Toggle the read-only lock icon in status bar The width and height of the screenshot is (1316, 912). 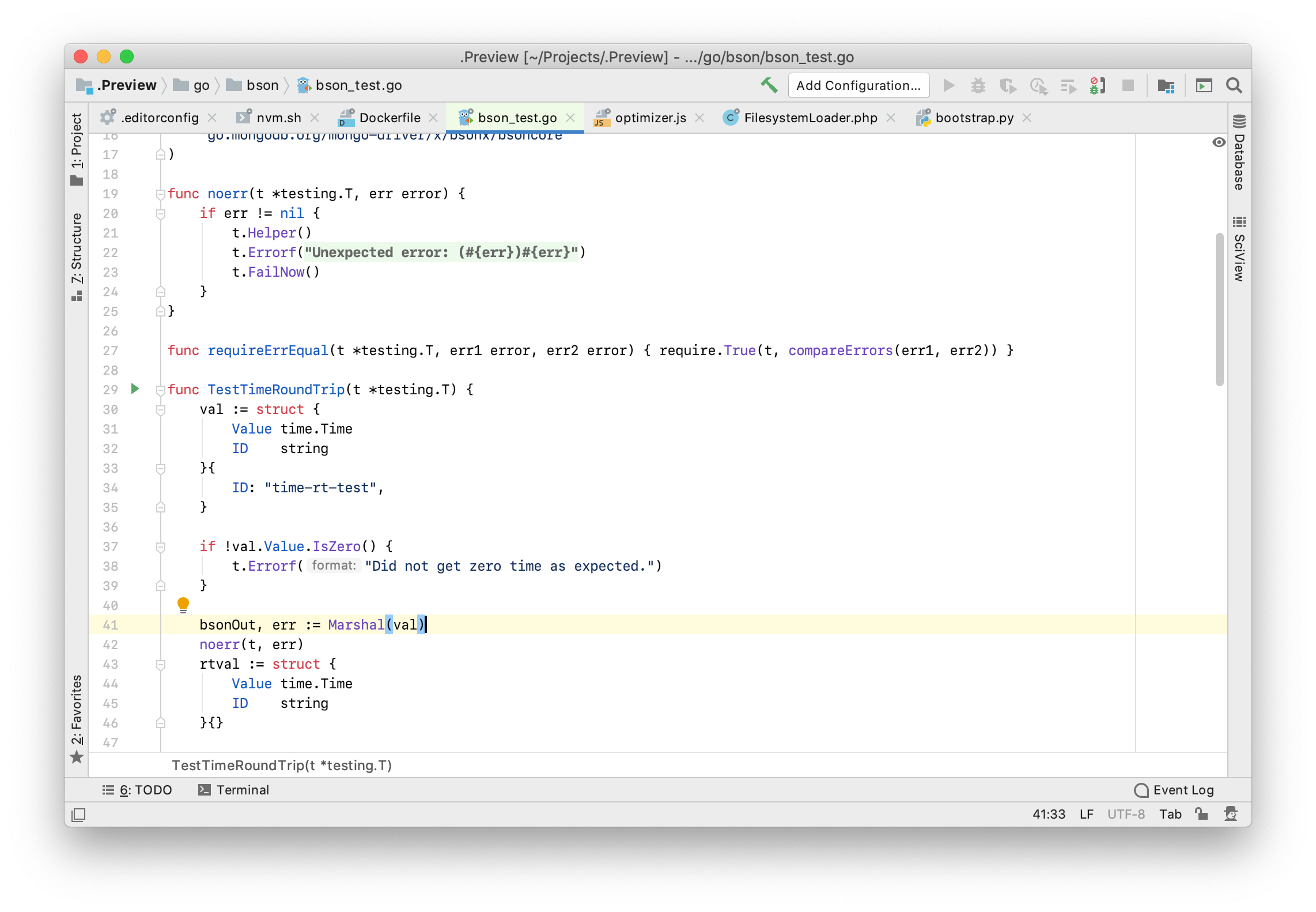1201,813
